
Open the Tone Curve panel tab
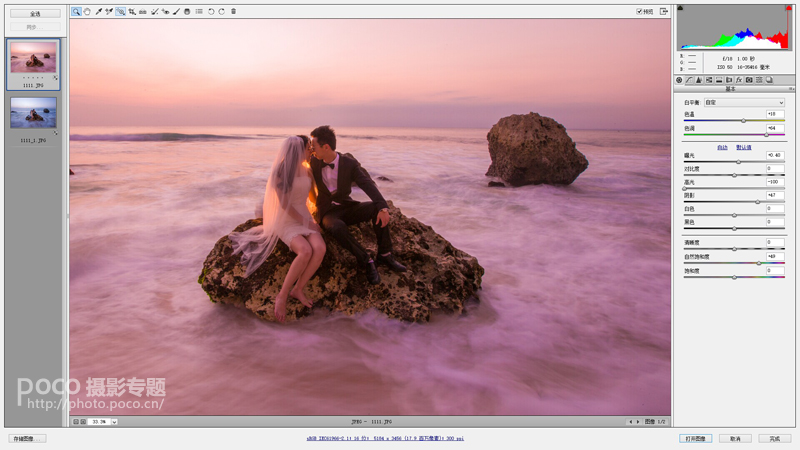(x=689, y=80)
